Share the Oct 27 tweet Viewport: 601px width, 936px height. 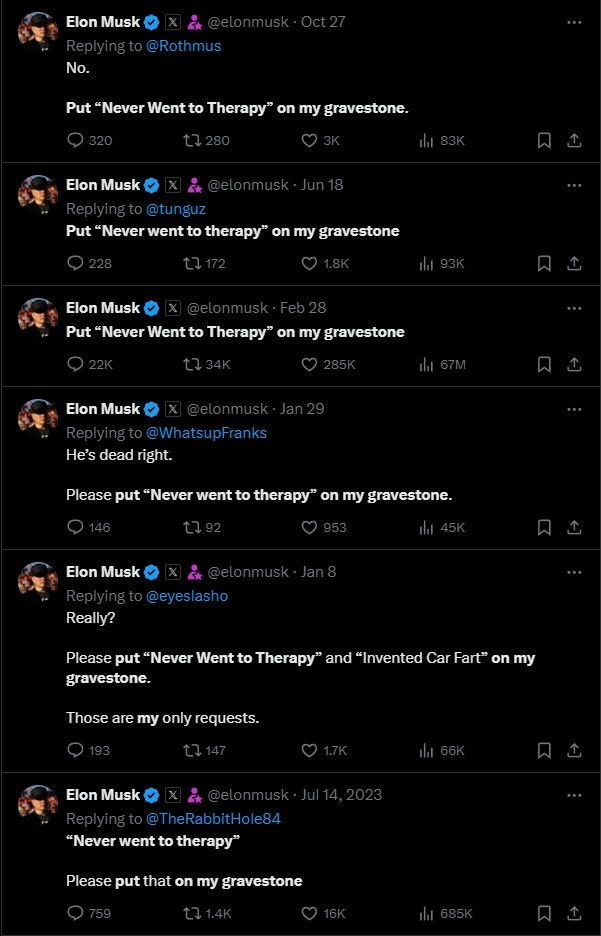pyautogui.click(x=574, y=141)
